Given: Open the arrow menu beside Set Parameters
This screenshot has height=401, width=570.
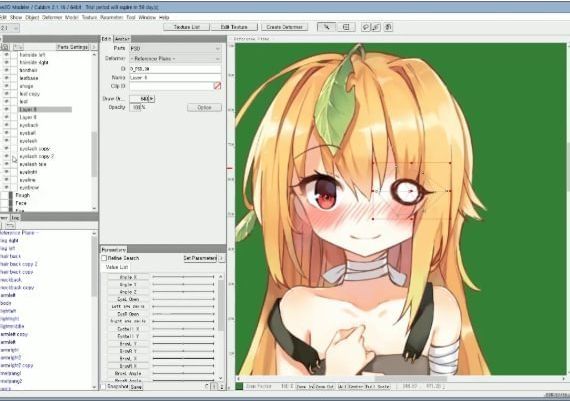Looking at the screenshot, I should (221, 258).
